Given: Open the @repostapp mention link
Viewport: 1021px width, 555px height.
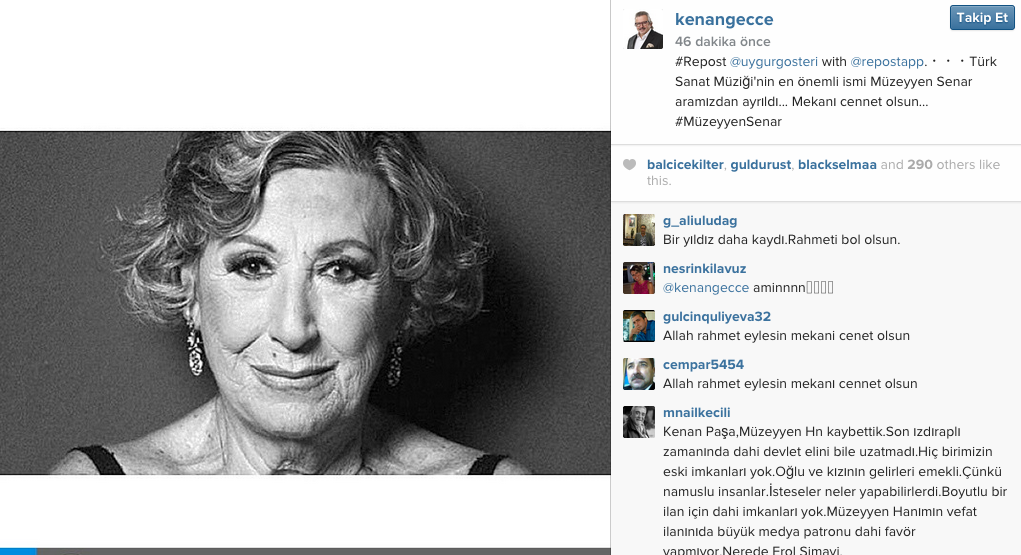Looking at the screenshot, I should [x=887, y=62].
